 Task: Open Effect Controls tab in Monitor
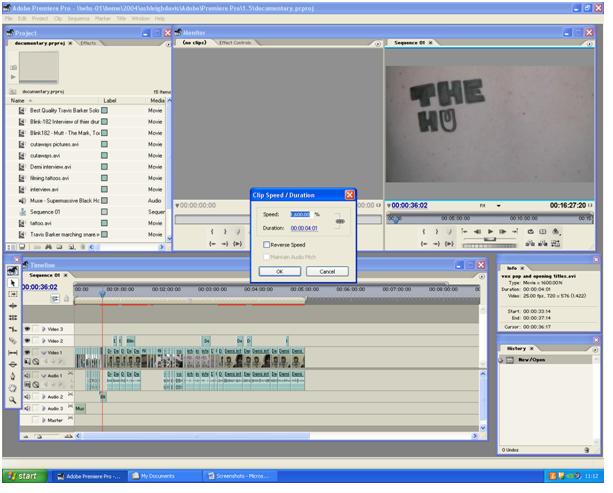tap(235, 43)
